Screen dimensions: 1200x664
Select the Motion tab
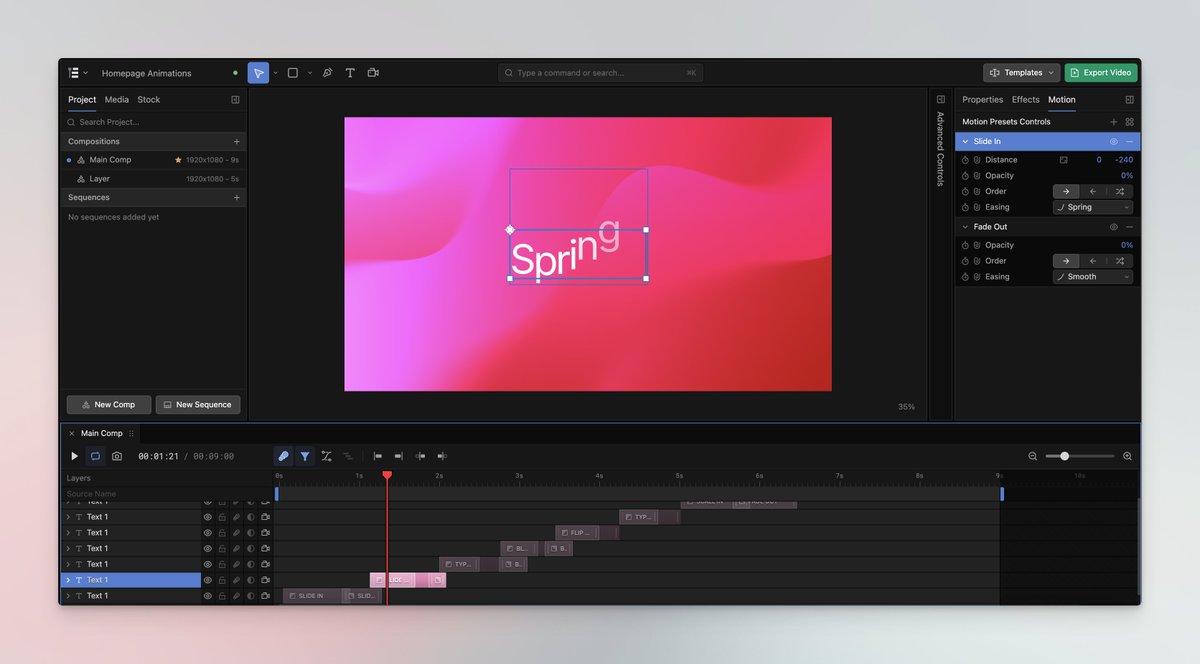tap(1062, 100)
